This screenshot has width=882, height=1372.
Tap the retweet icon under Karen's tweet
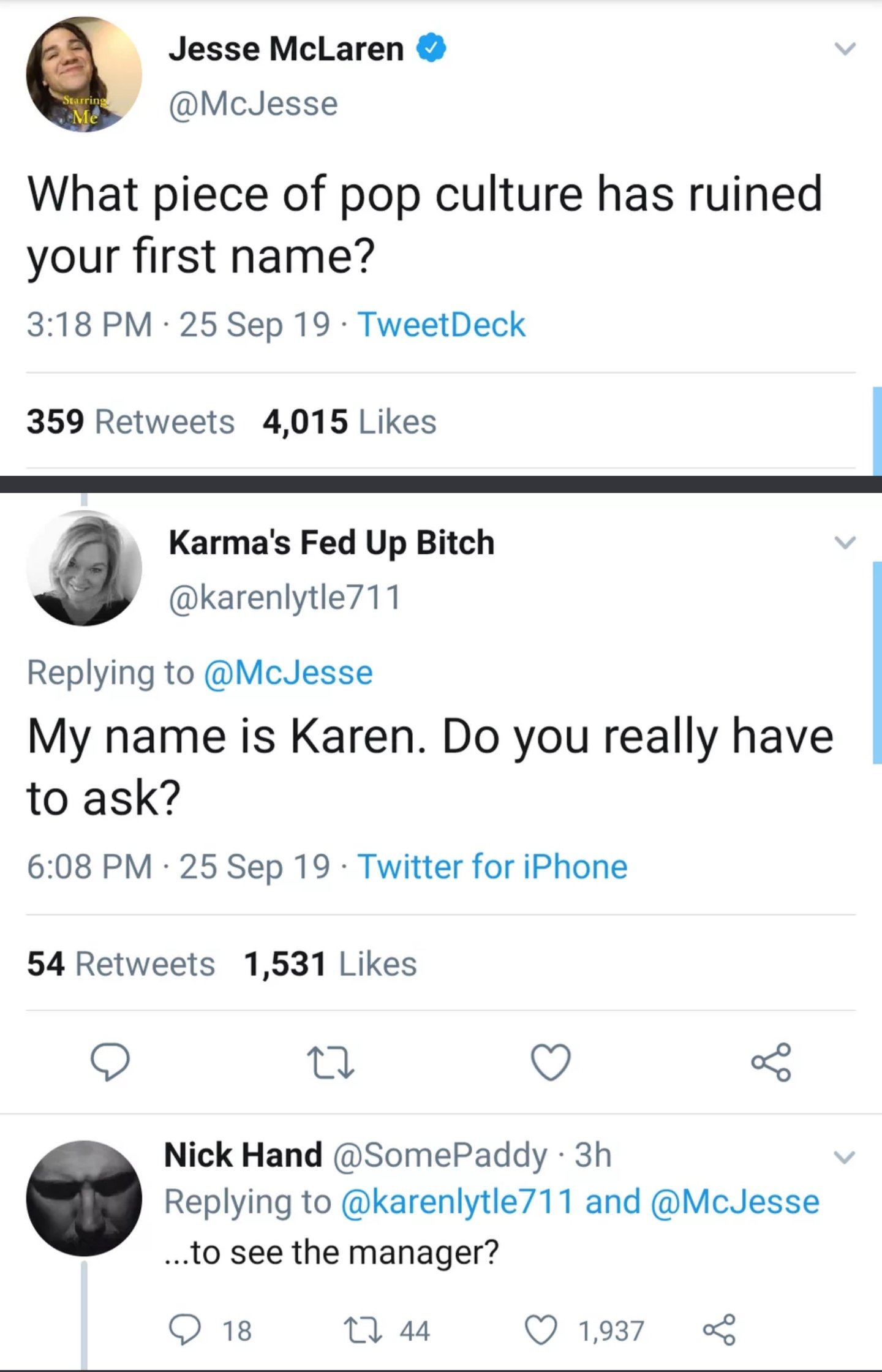pos(331,1063)
